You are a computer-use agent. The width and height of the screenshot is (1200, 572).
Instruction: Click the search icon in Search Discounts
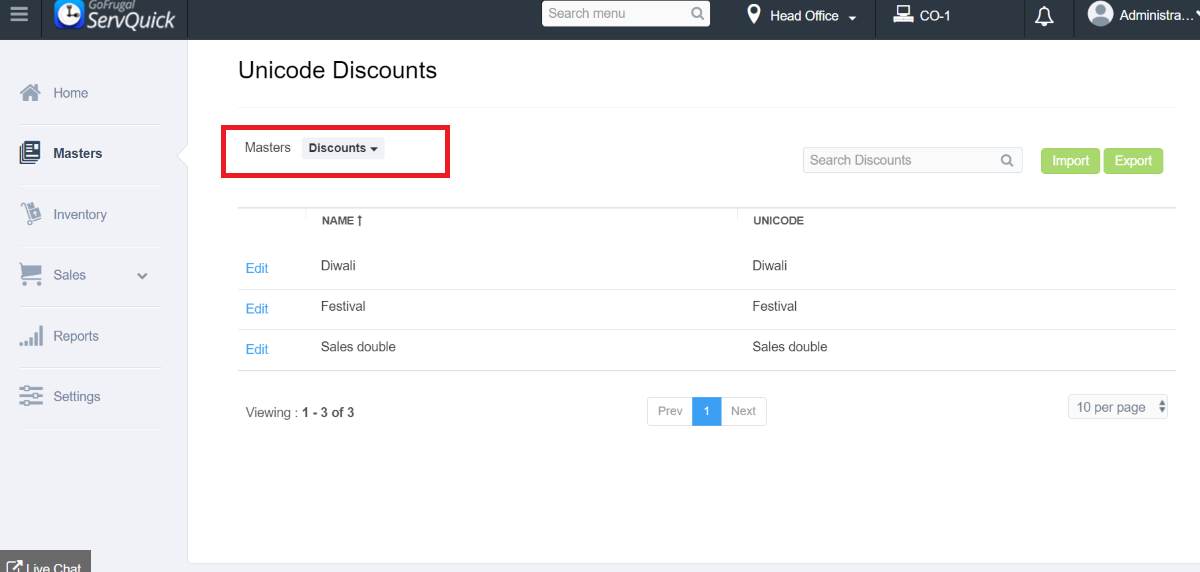pyautogui.click(x=1007, y=160)
